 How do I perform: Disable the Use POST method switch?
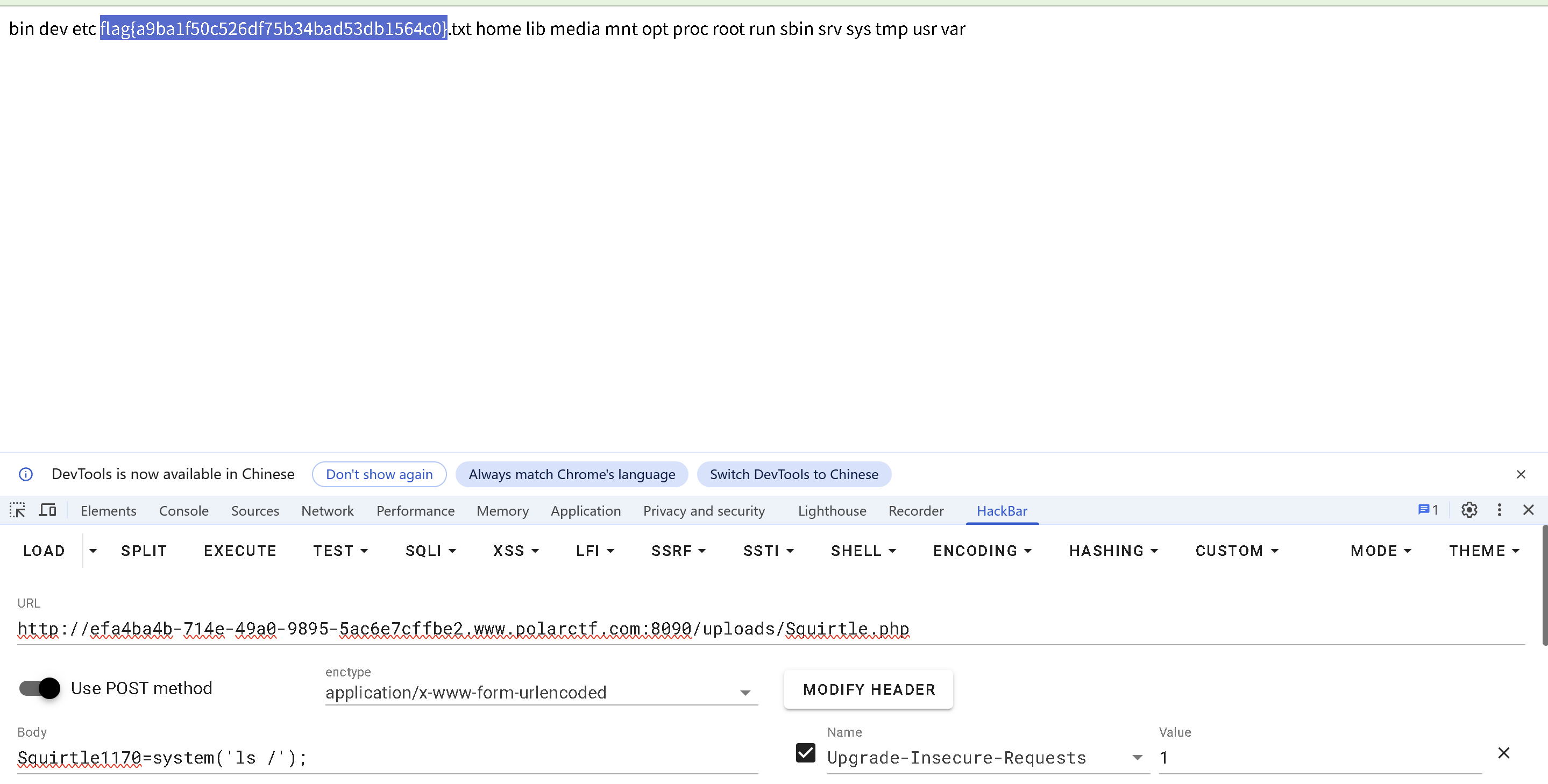point(40,688)
